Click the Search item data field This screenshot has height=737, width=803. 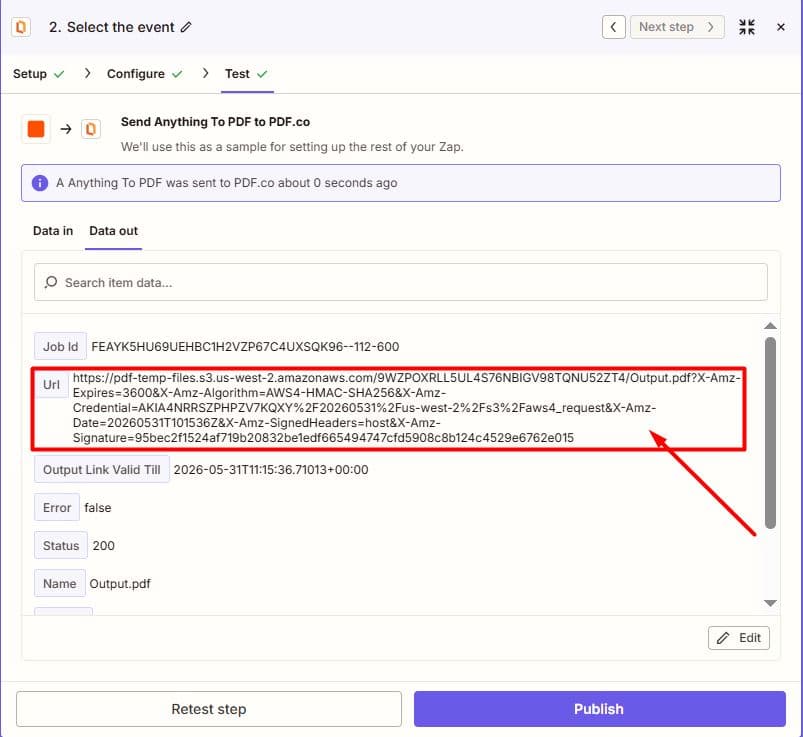(x=400, y=282)
